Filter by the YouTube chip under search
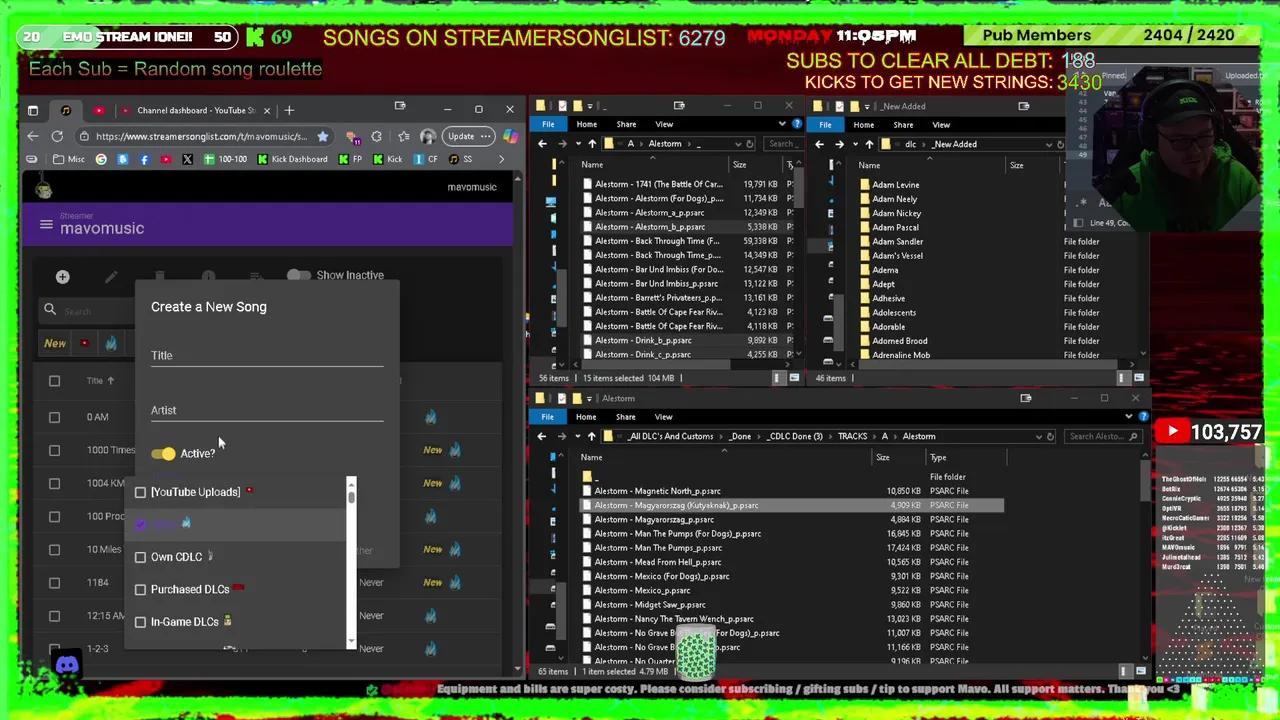The width and height of the screenshot is (1280, 720). pos(84,343)
